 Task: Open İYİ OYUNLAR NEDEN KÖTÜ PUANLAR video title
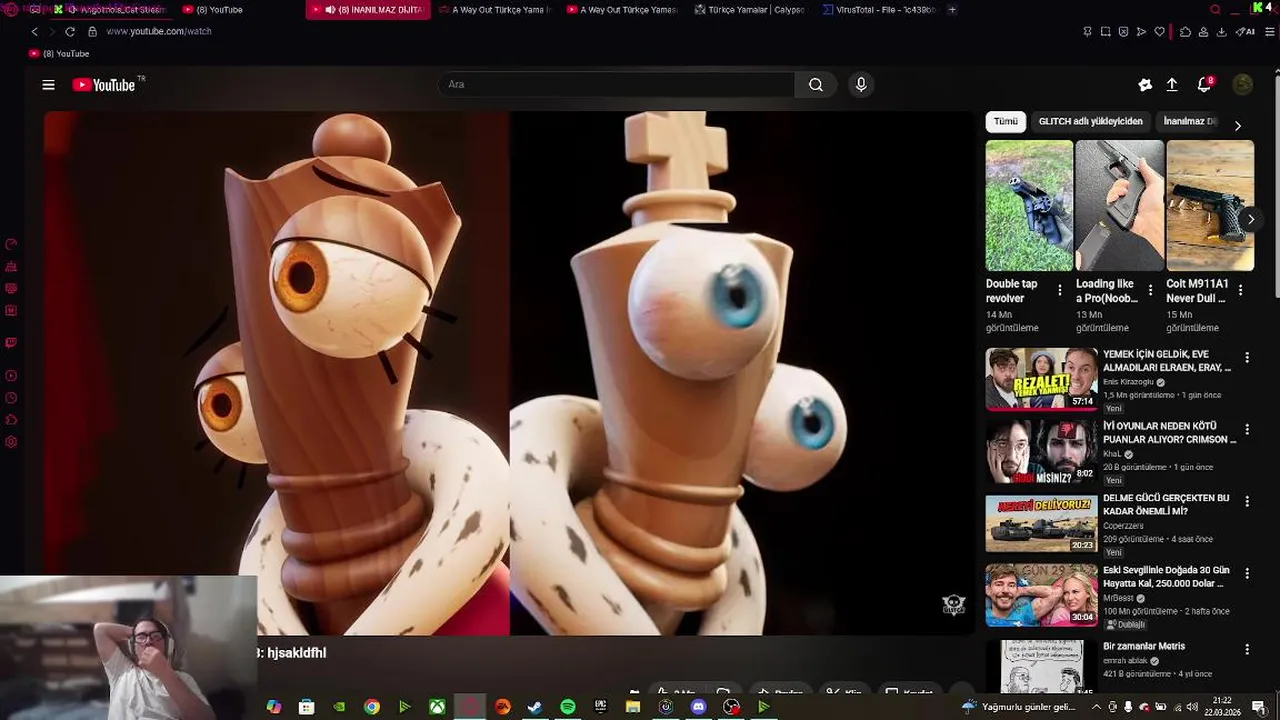point(1169,433)
